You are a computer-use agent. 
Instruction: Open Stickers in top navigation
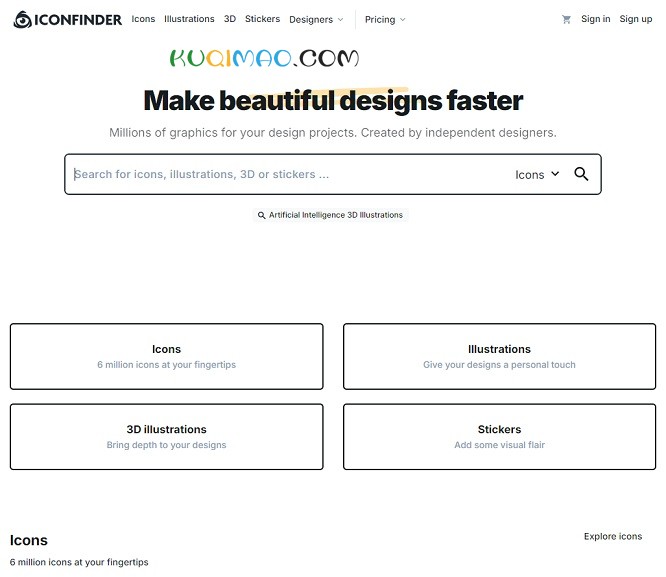tap(262, 19)
